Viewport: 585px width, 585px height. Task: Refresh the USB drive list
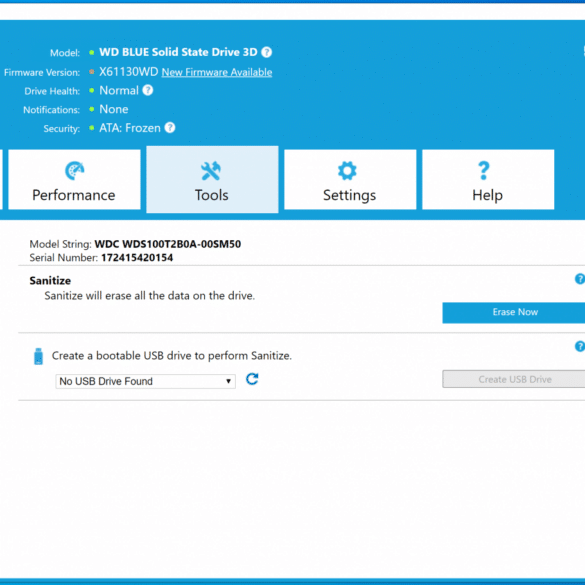click(252, 379)
